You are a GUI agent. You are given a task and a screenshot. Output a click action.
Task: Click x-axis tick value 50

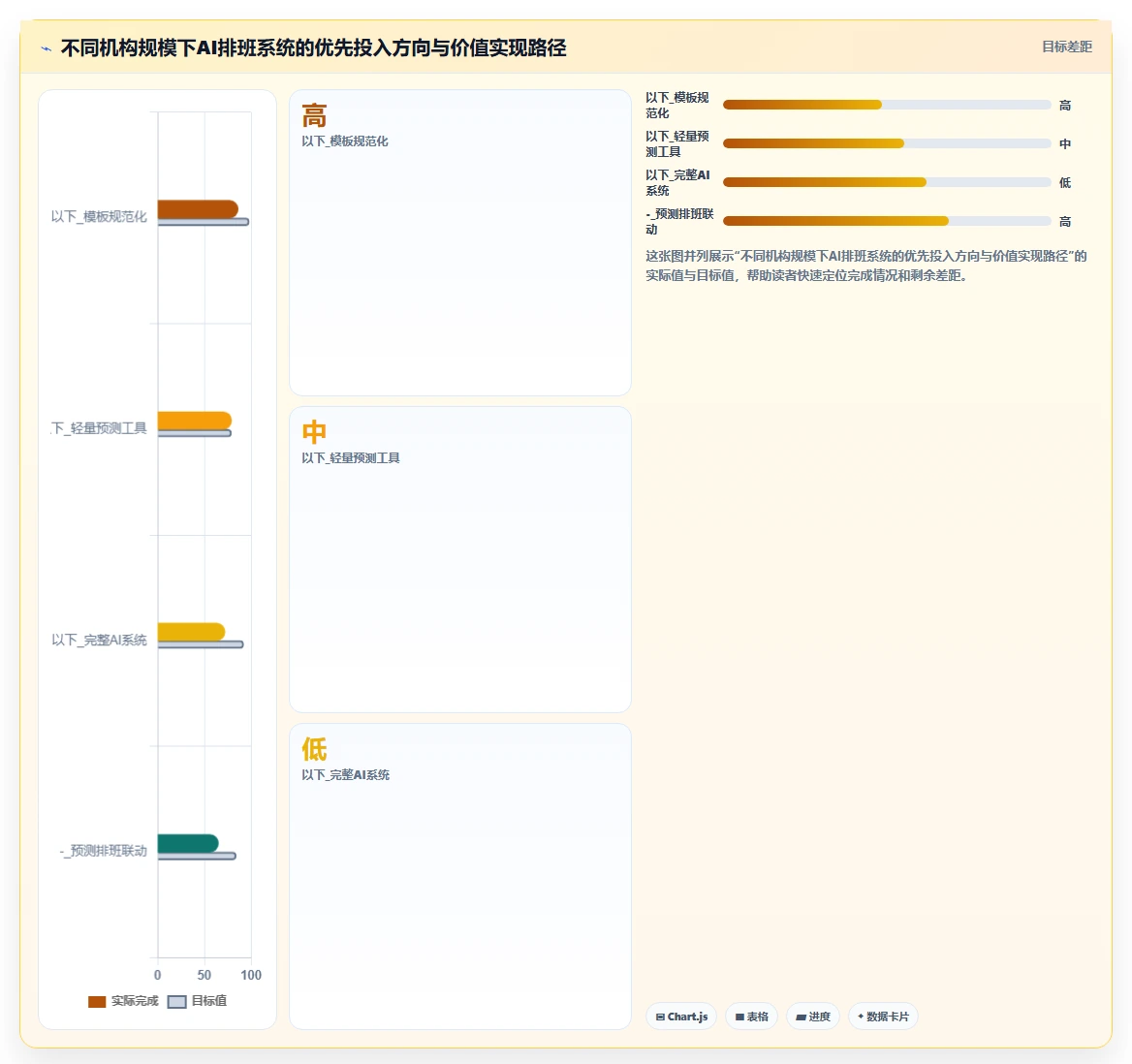(204, 975)
